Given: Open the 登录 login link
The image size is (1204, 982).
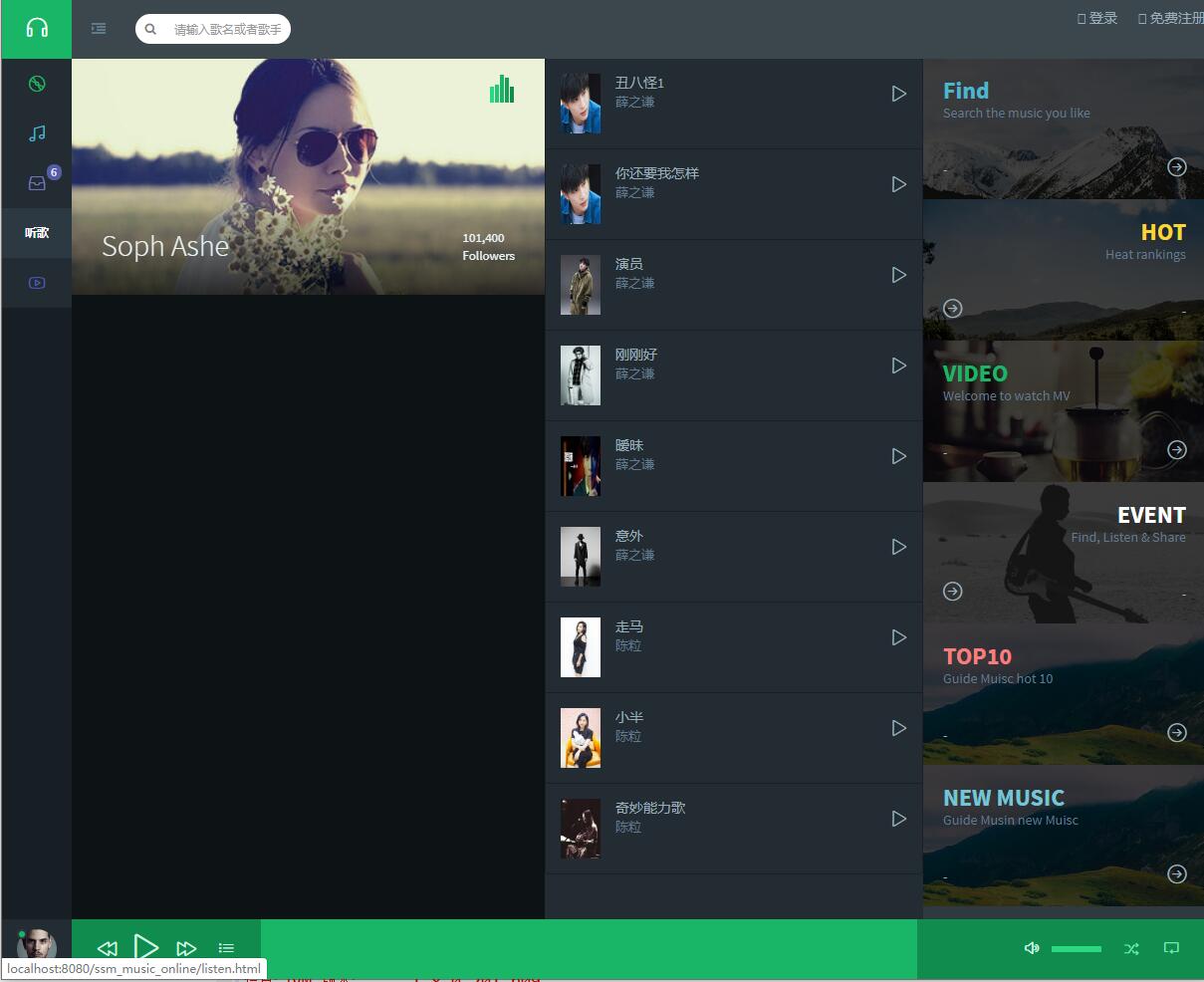Looking at the screenshot, I should click(1097, 18).
